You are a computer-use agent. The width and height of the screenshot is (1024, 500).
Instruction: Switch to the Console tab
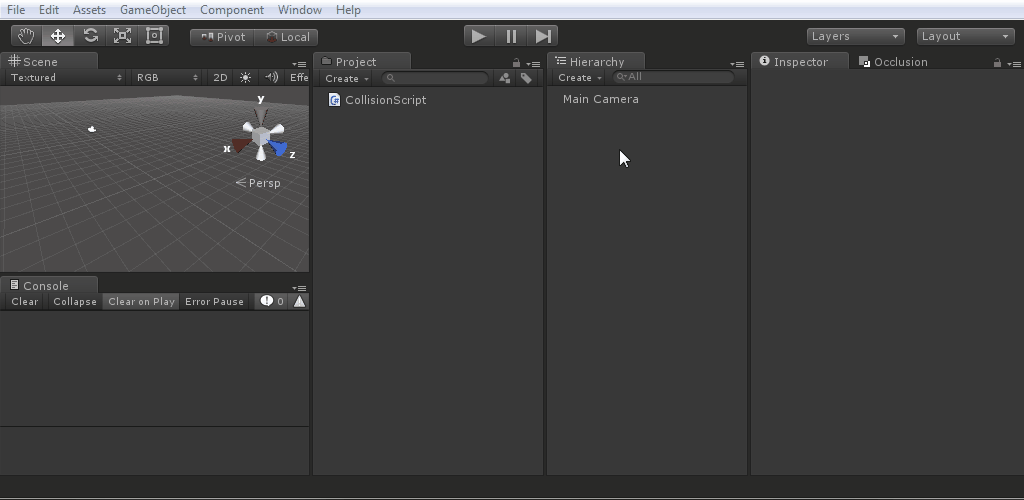tap(49, 285)
